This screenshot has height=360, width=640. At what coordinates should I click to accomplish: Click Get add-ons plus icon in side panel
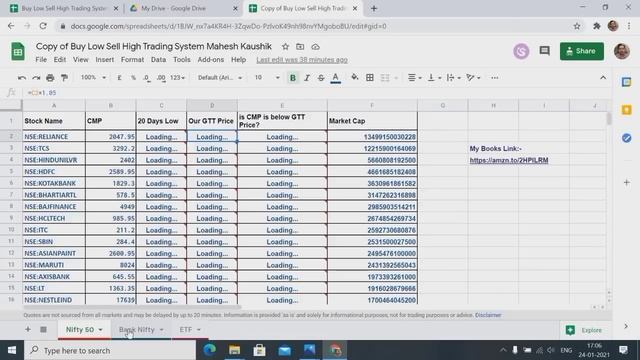[x=627, y=182]
